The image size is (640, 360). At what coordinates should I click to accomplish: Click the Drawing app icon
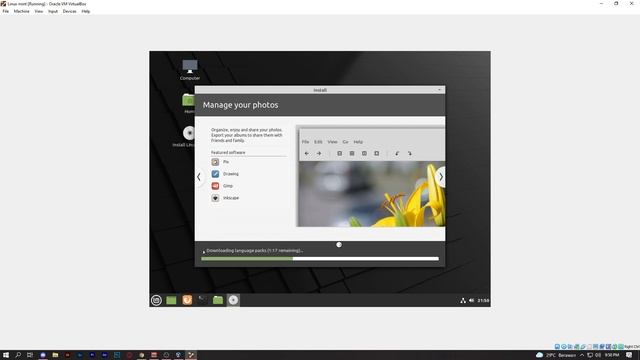(x=215, y=174)
